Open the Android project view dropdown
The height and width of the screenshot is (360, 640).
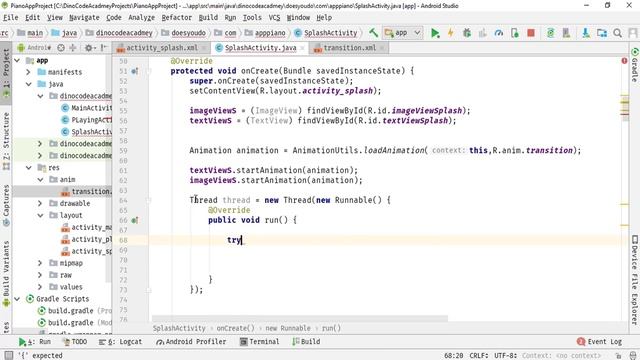click(34, 48)
